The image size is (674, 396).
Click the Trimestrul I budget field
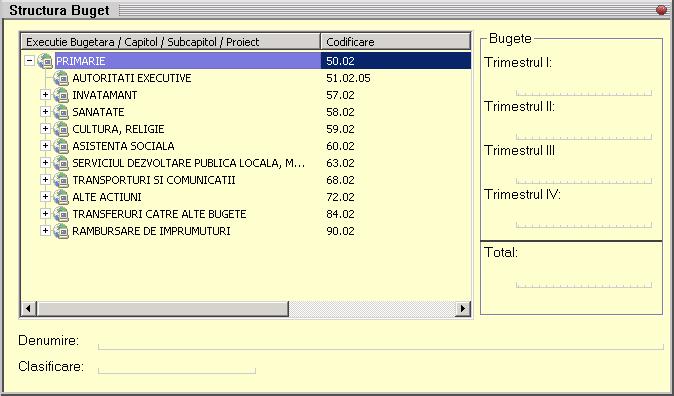click(584, 87)
